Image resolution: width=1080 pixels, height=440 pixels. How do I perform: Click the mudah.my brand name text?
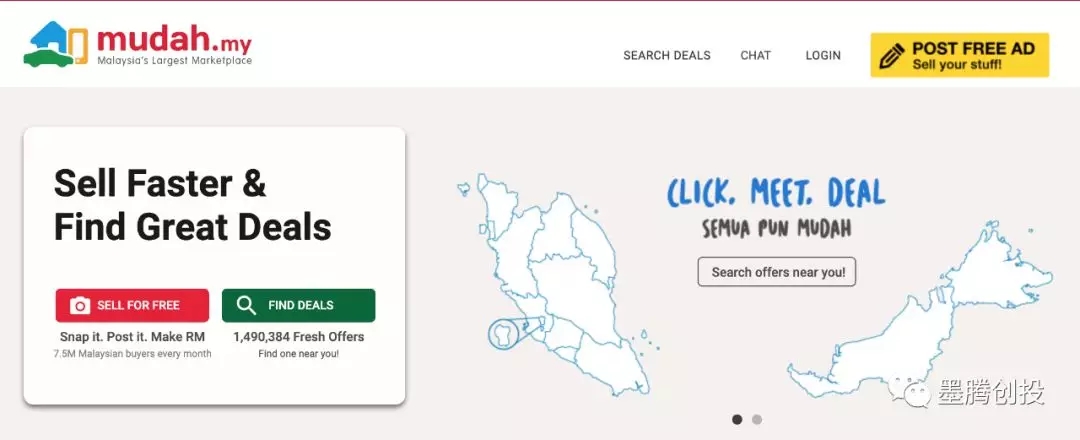pyautogui.click(x=173, y=40)
